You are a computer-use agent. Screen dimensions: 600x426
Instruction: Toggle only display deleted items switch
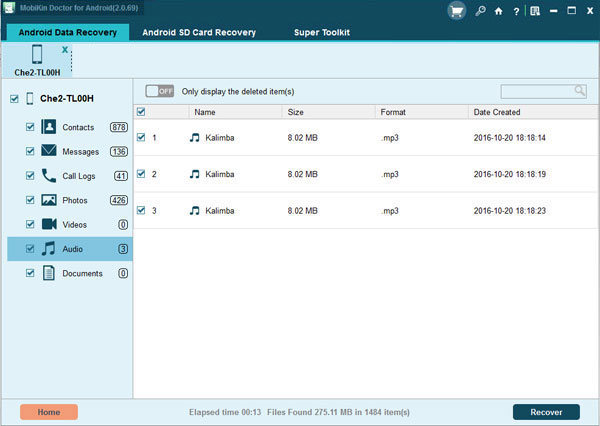pyautogui.click(x=159, y=91)
